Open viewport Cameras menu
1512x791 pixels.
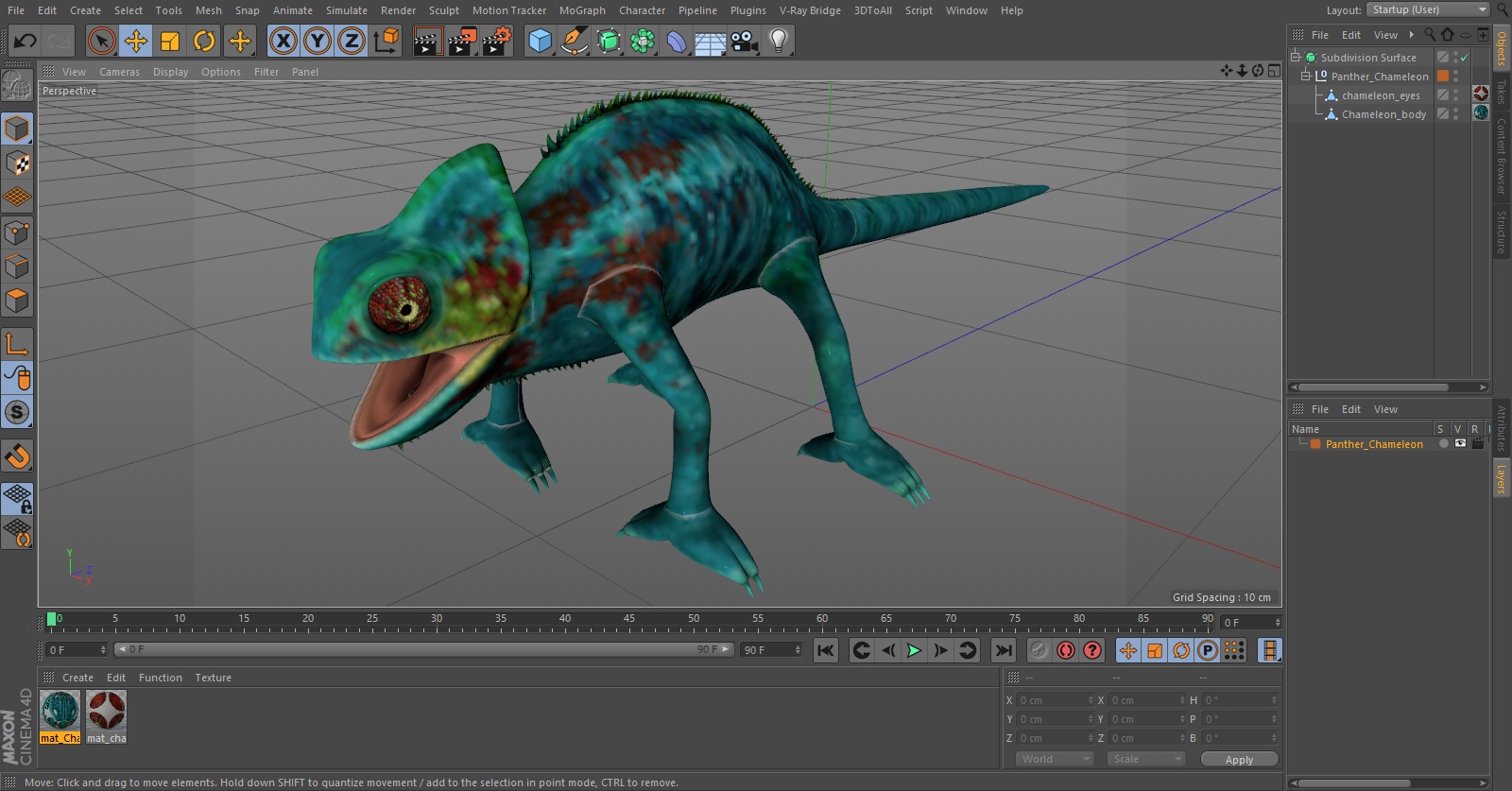[x=119, y=72]
